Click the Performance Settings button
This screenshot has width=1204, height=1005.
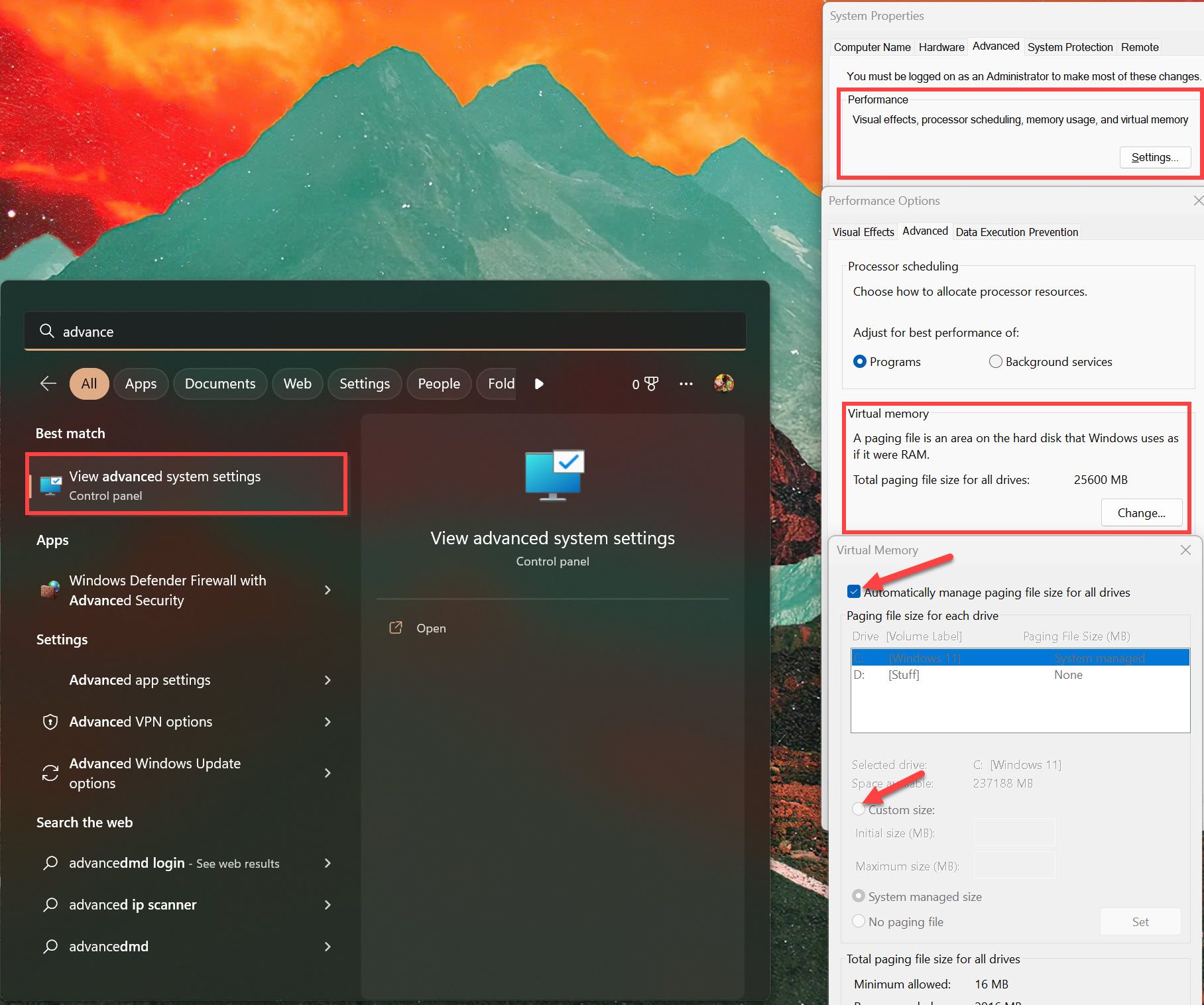(x=1155, y=157)
